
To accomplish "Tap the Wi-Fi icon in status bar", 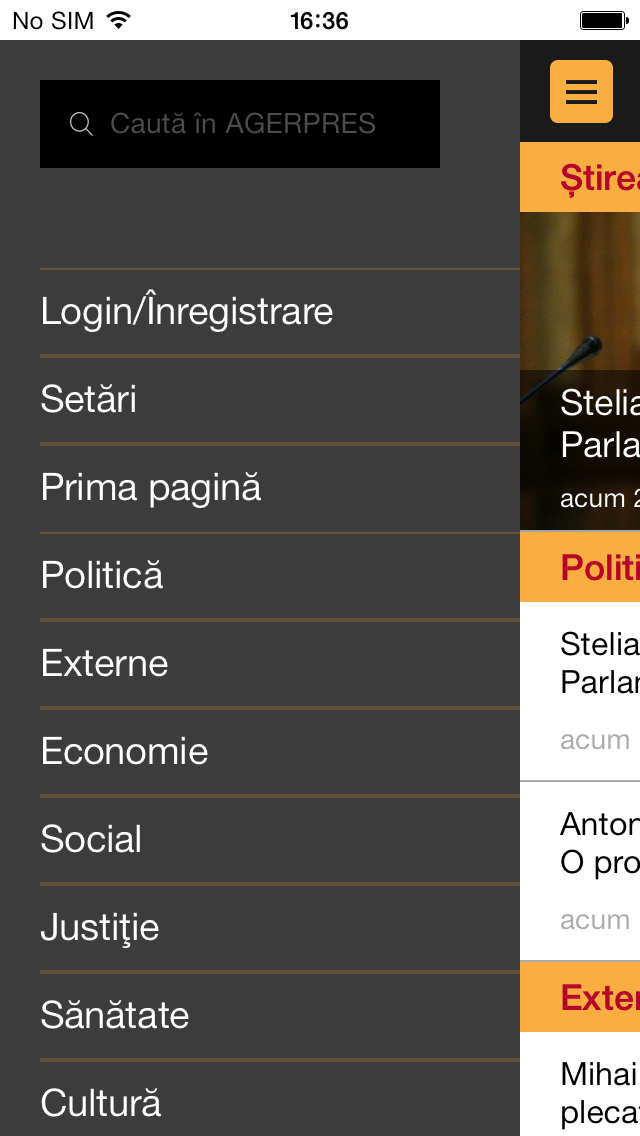I will click(119, 20).
